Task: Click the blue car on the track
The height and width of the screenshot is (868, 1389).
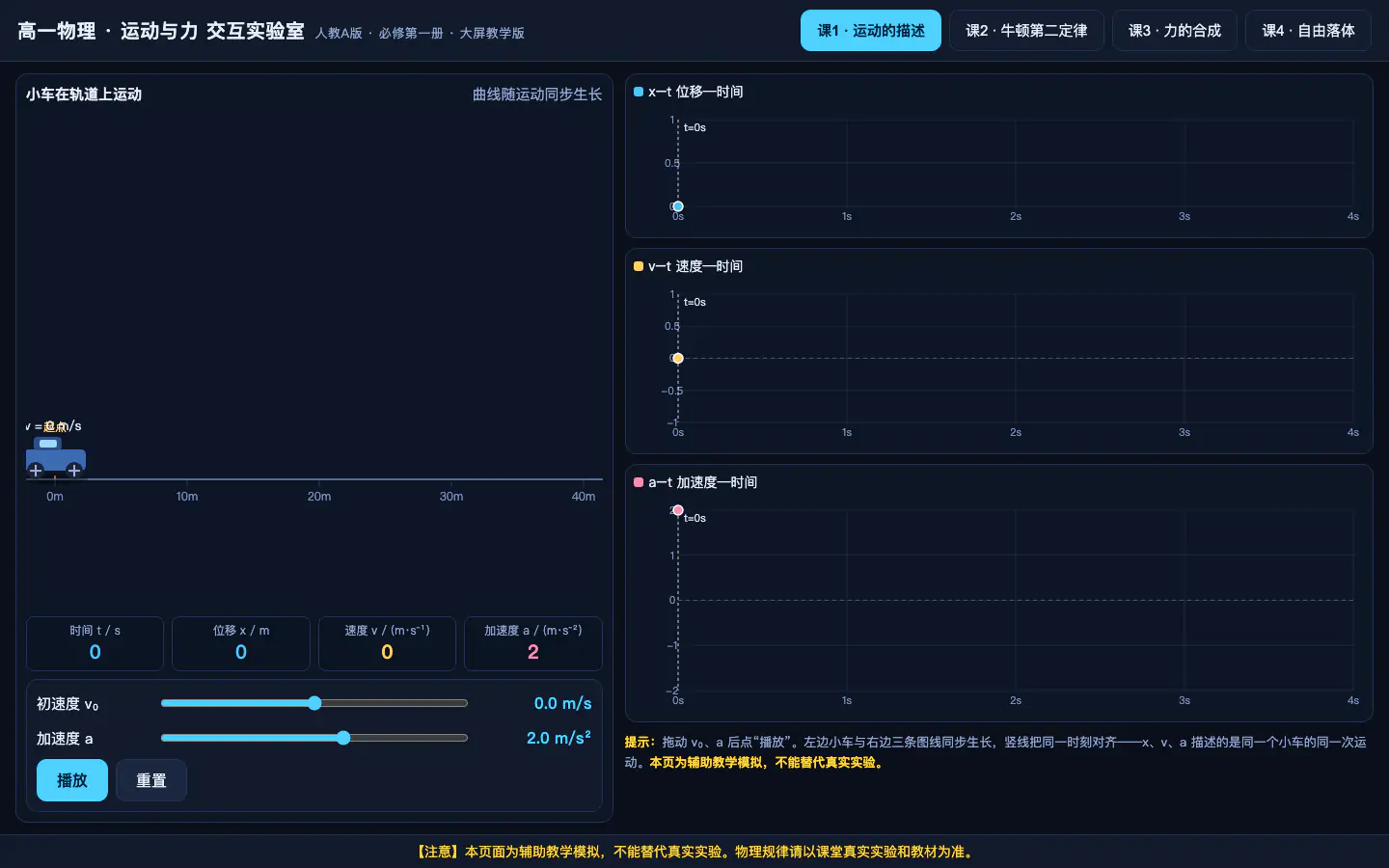Action: tap(55, 457)
